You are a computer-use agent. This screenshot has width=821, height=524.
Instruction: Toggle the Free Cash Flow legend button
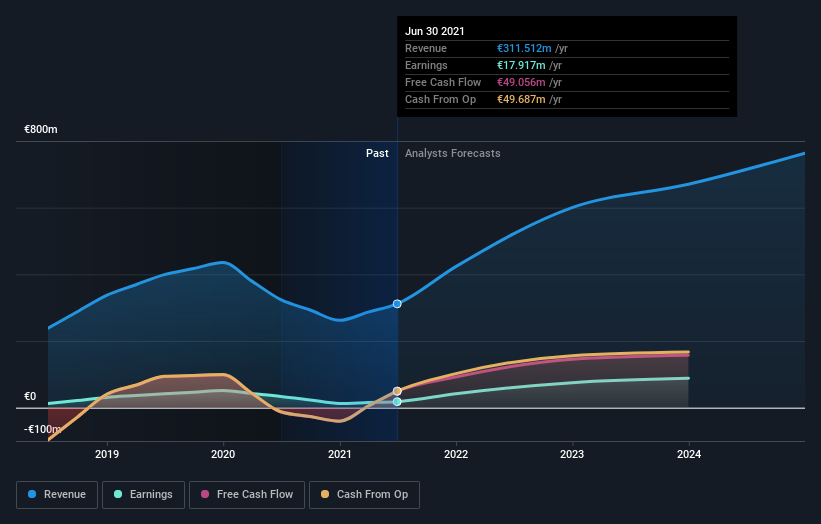click(247, 495)
